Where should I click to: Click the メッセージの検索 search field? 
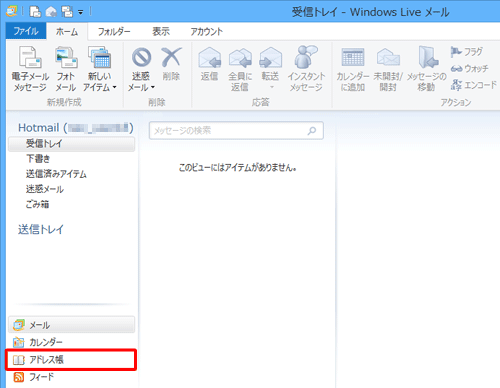[236, 130]
